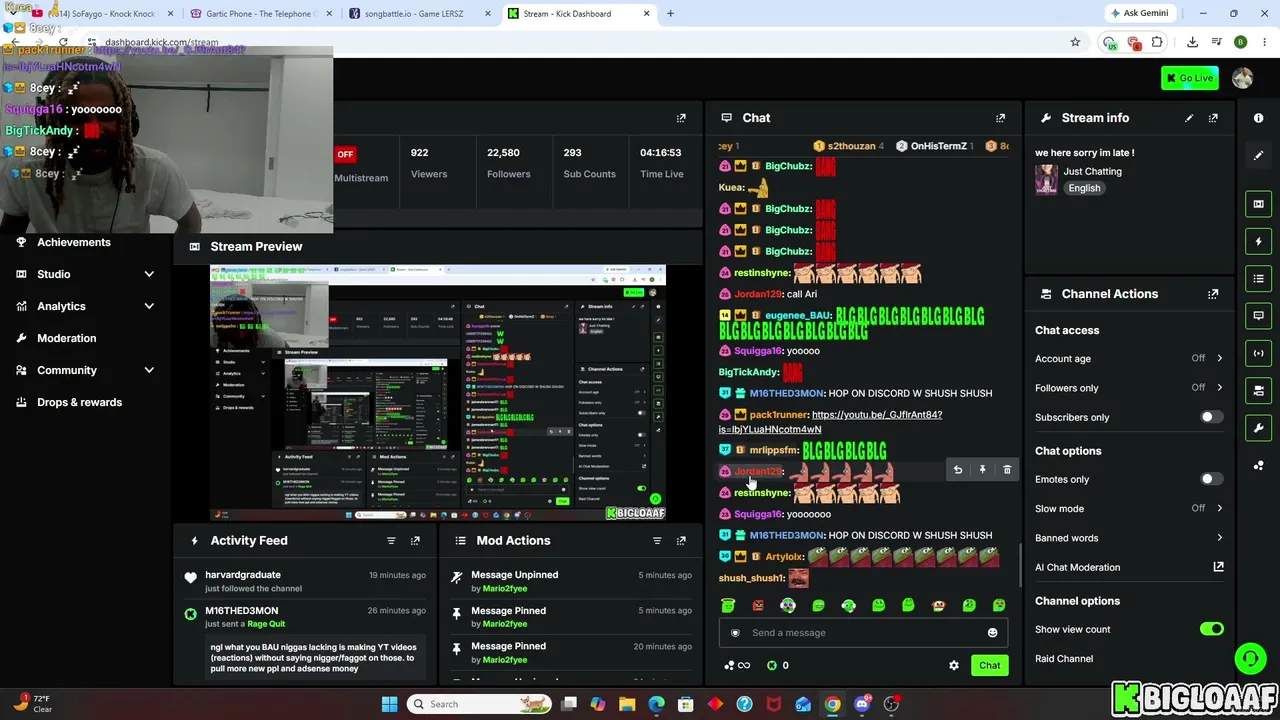Click the Just Chatting category thumbnail

1046,179
